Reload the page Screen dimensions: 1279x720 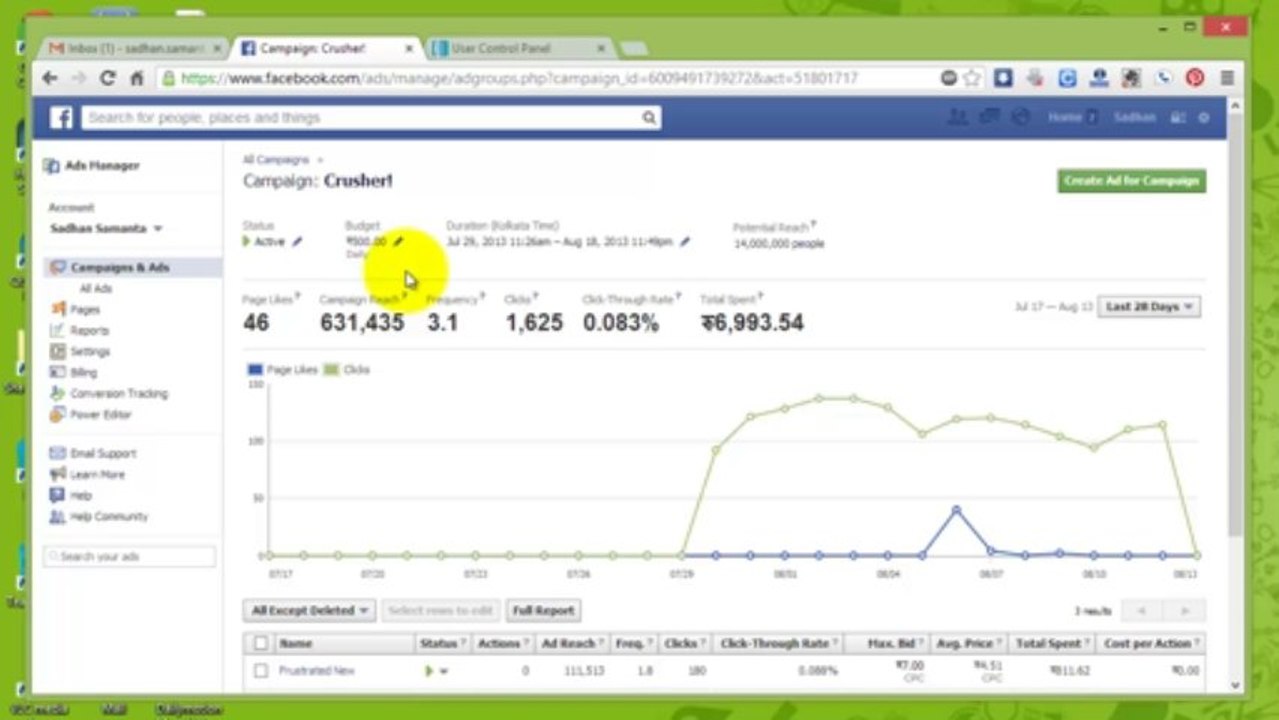click(108, 78)
